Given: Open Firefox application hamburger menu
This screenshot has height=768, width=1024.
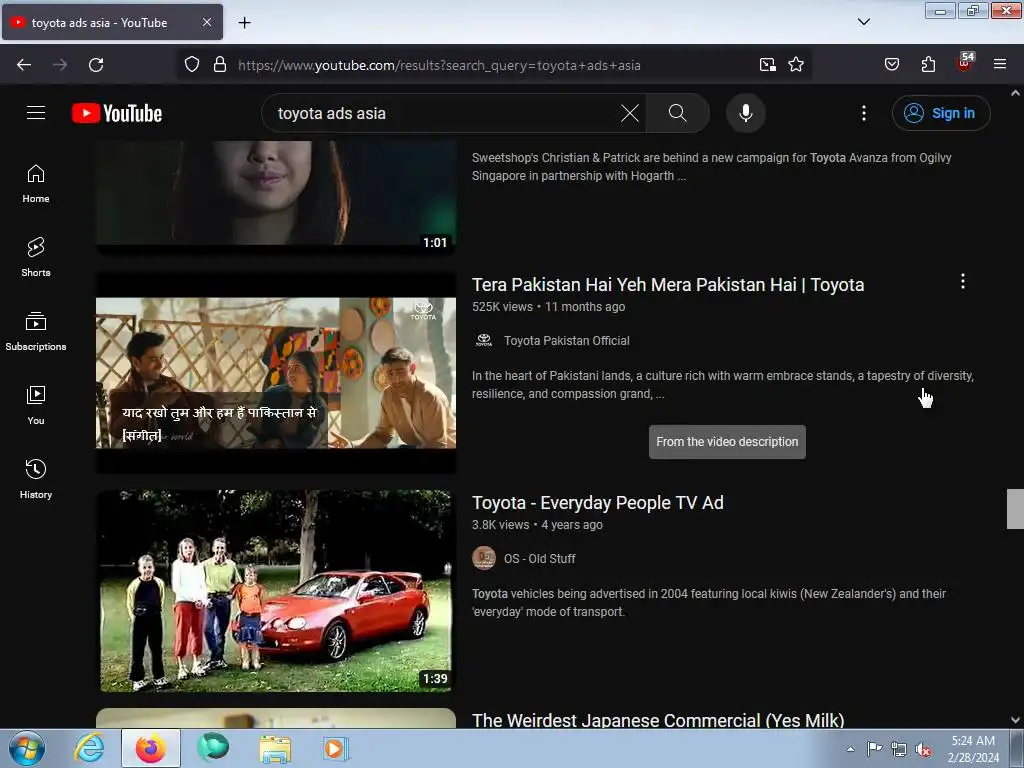Looking at the screenshot, I should [x=1000, y=65].
